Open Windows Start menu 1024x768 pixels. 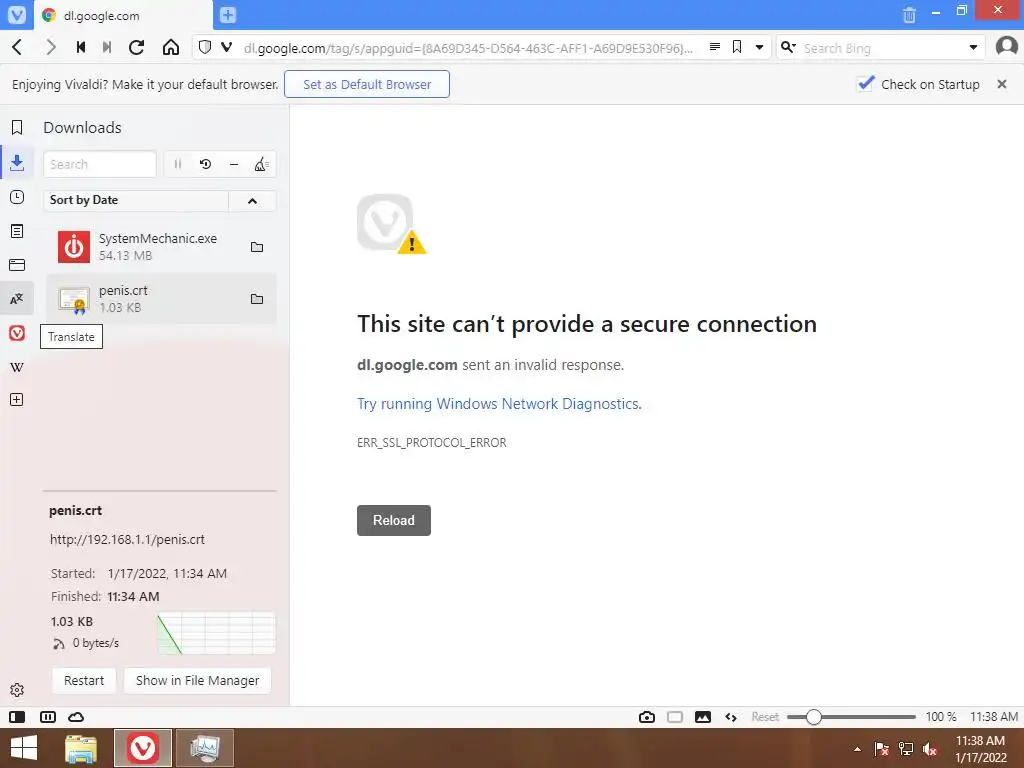[24, 748]
